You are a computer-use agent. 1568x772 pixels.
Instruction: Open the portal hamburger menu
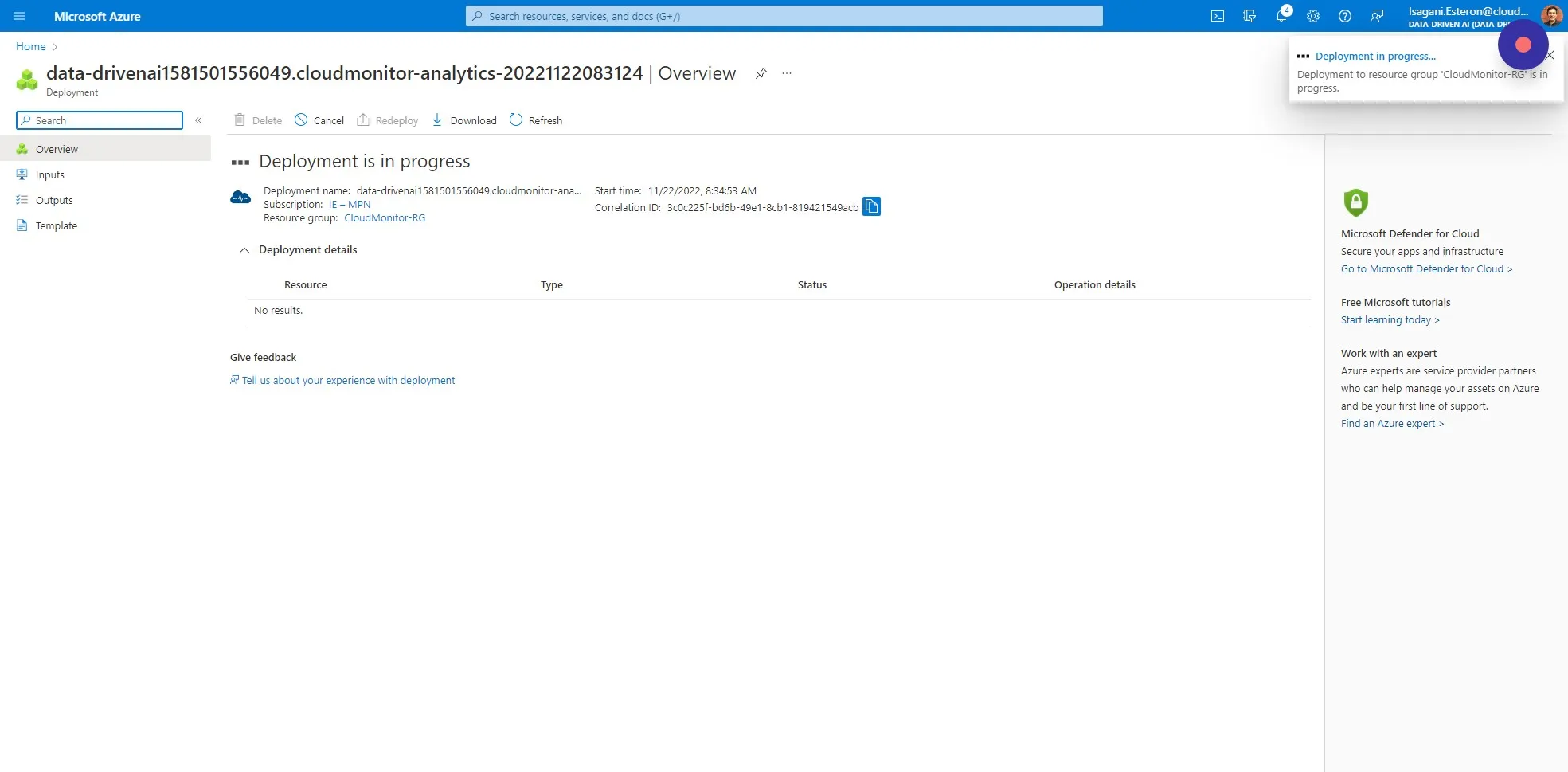[x=19, y=16]
